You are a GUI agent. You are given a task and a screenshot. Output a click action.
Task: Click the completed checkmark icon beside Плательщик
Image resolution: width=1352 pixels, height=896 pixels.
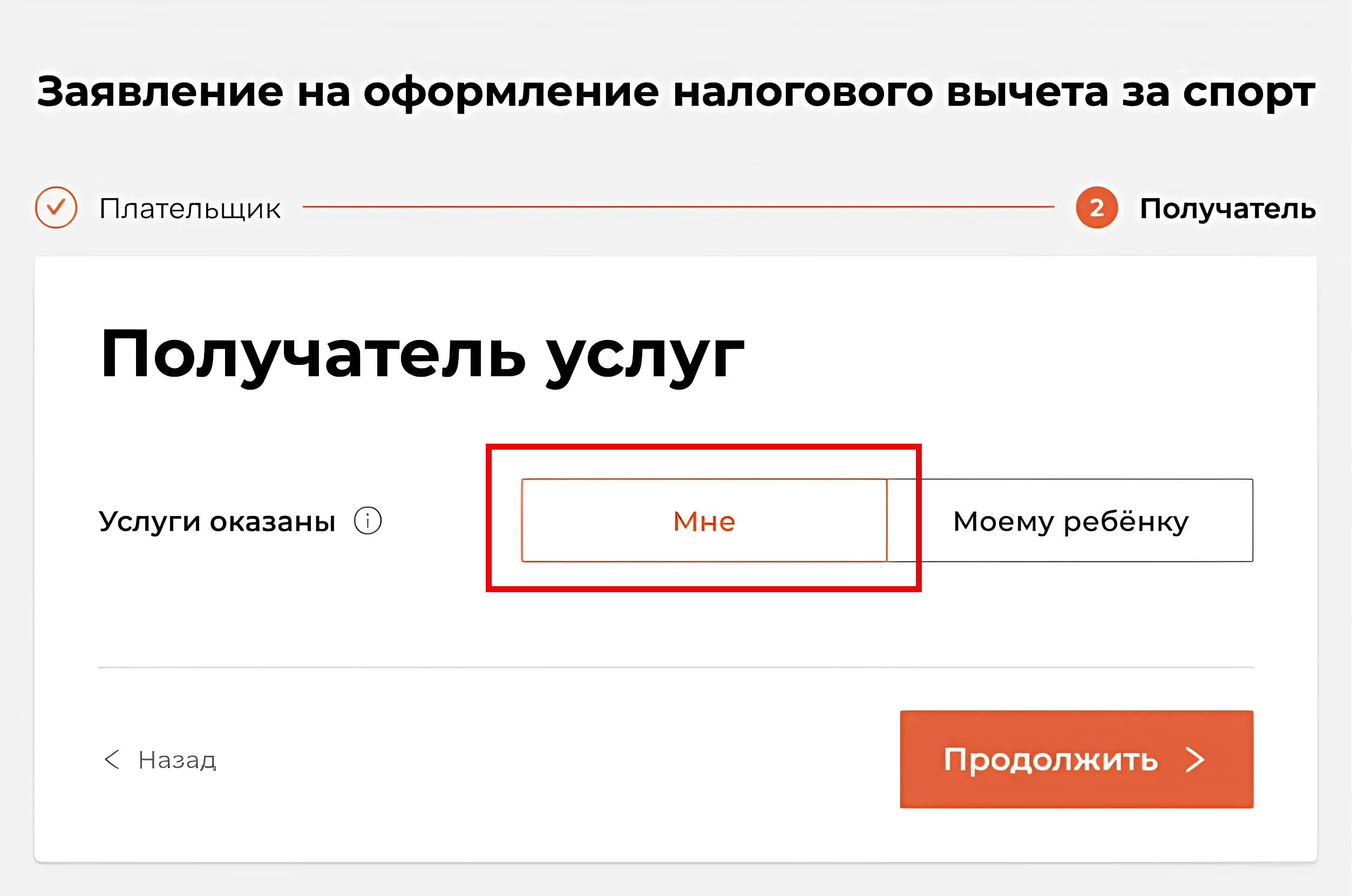(56, 207)
